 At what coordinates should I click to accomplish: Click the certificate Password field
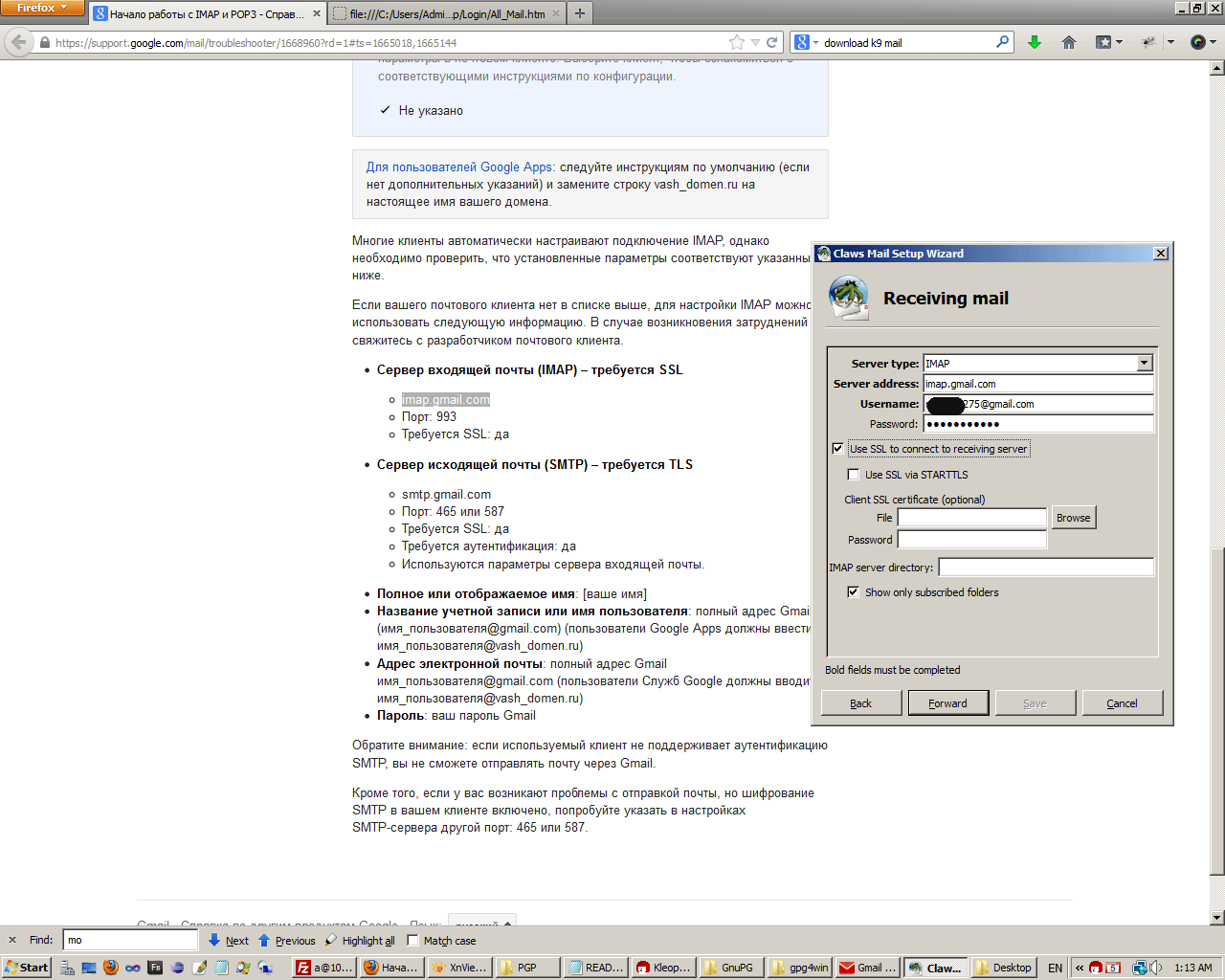972,540
